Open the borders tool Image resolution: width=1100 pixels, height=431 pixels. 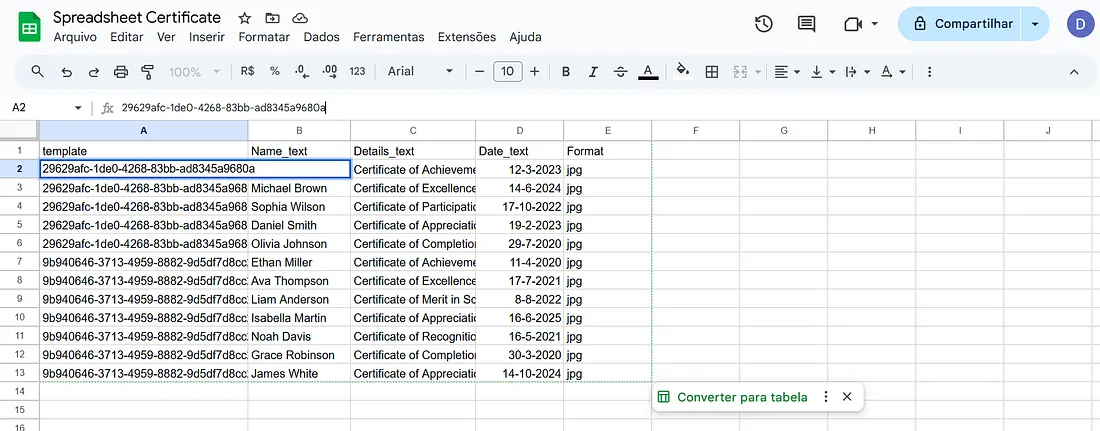[711, 72]
